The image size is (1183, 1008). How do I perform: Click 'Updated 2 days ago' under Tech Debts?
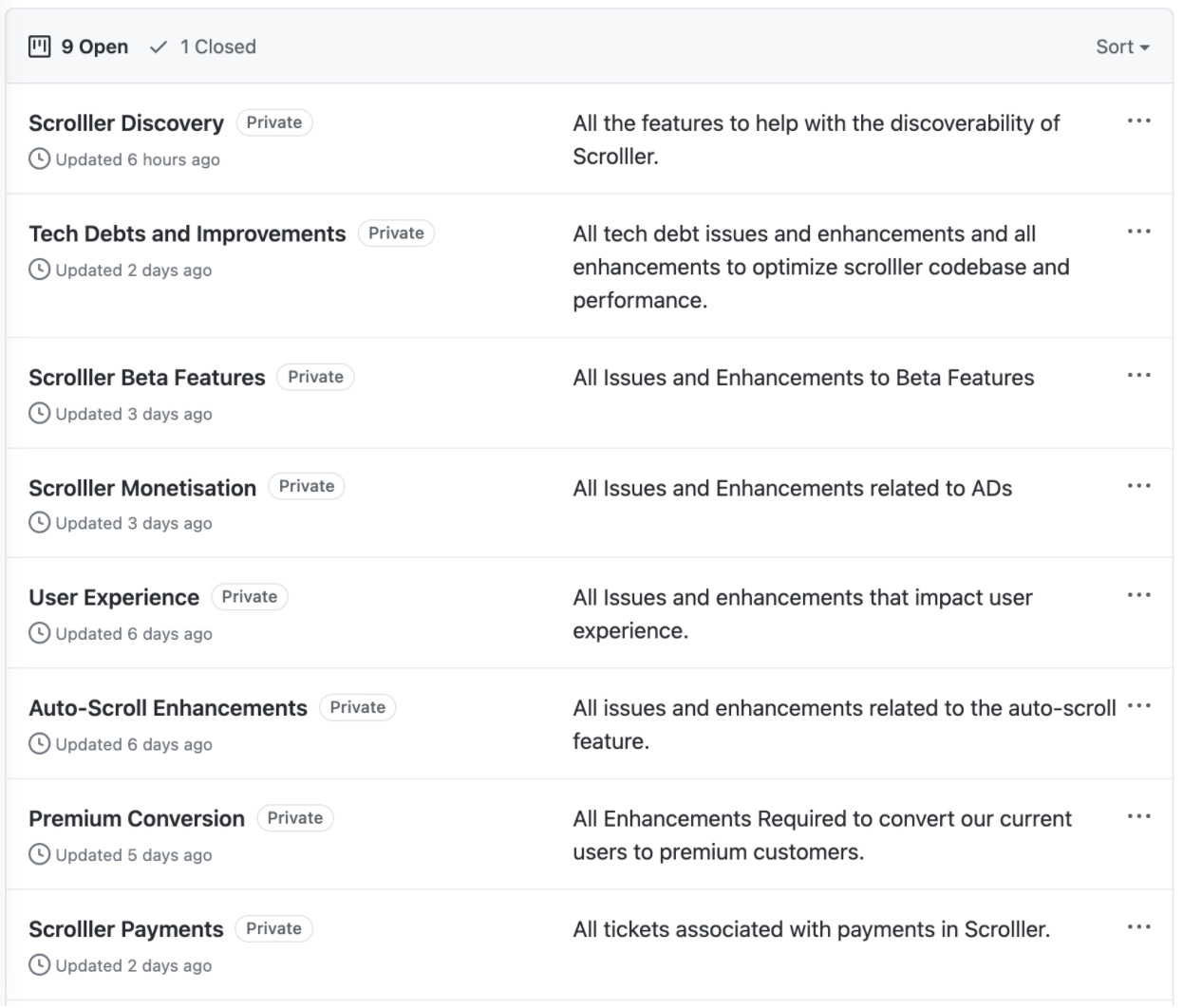coord(134,271)
